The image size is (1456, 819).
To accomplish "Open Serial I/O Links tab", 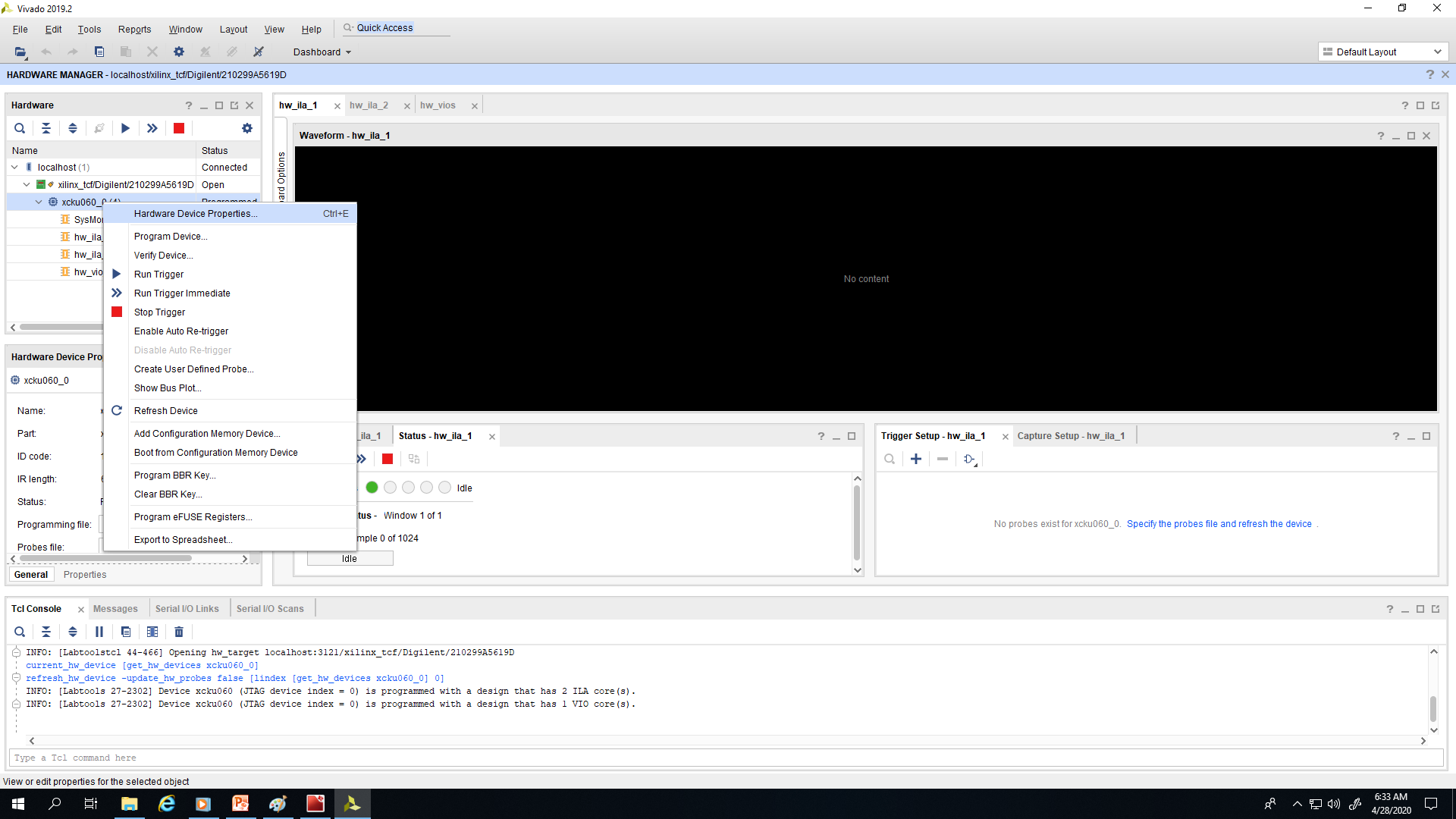I will [x=187, y=609].
